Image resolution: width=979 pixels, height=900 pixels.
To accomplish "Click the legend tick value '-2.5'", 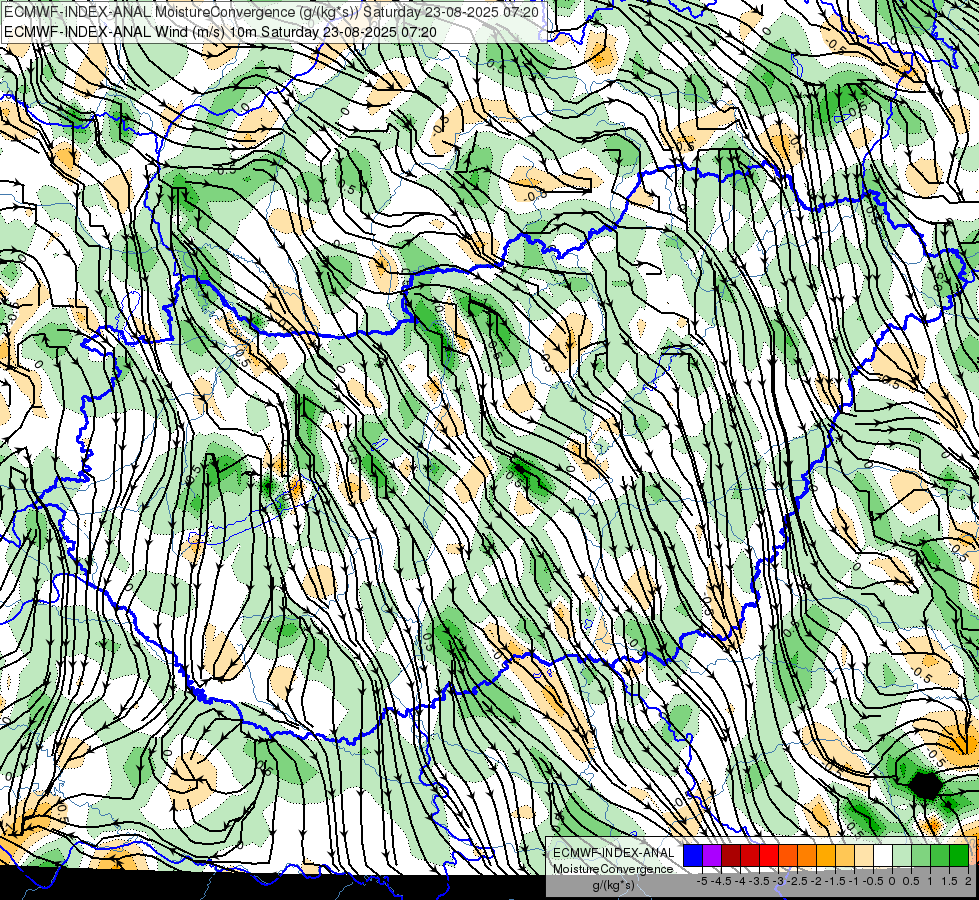I will (797, 881).
